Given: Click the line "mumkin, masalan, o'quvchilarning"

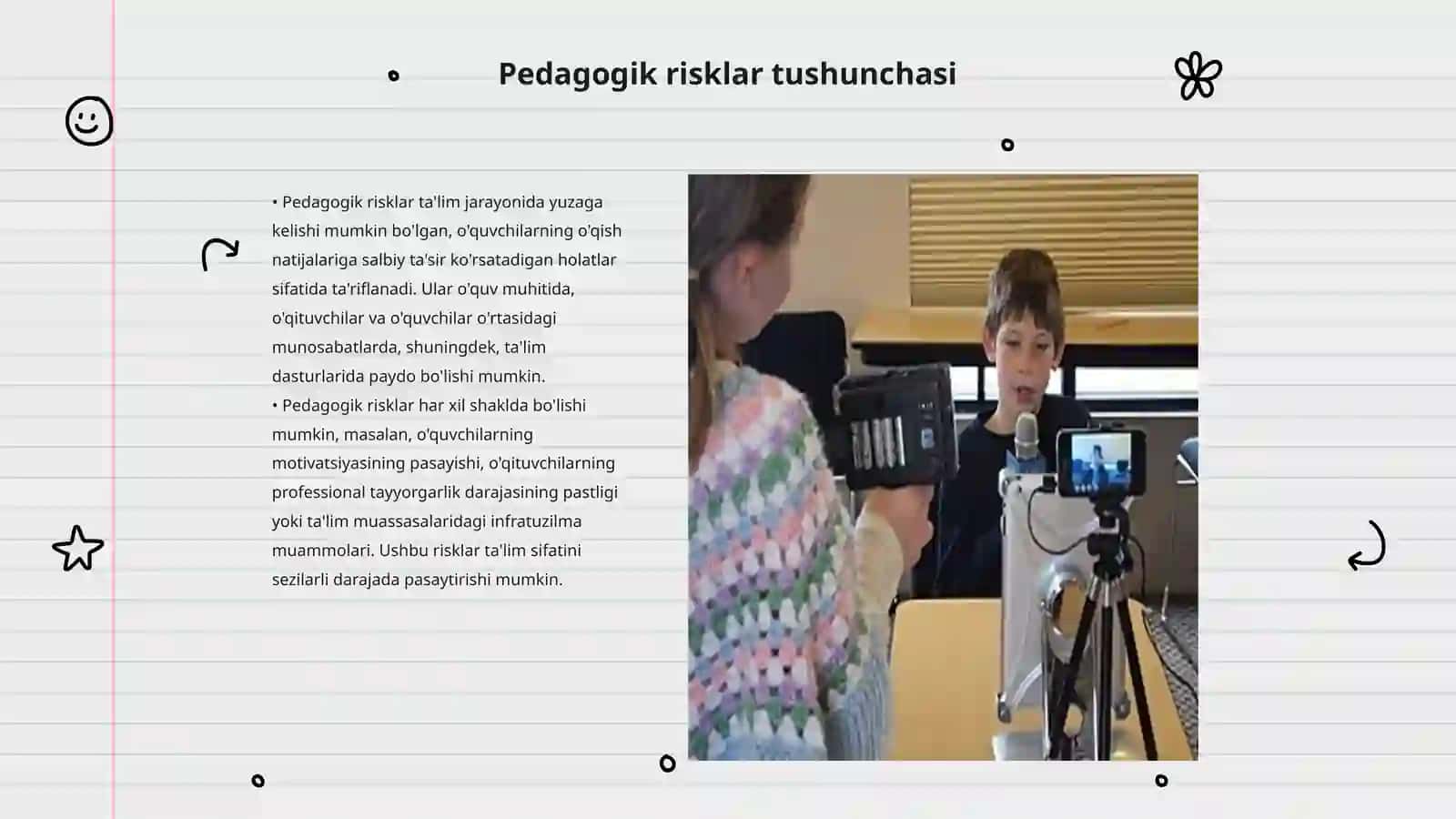Looking at the screenshot, I should coord(402,435).
